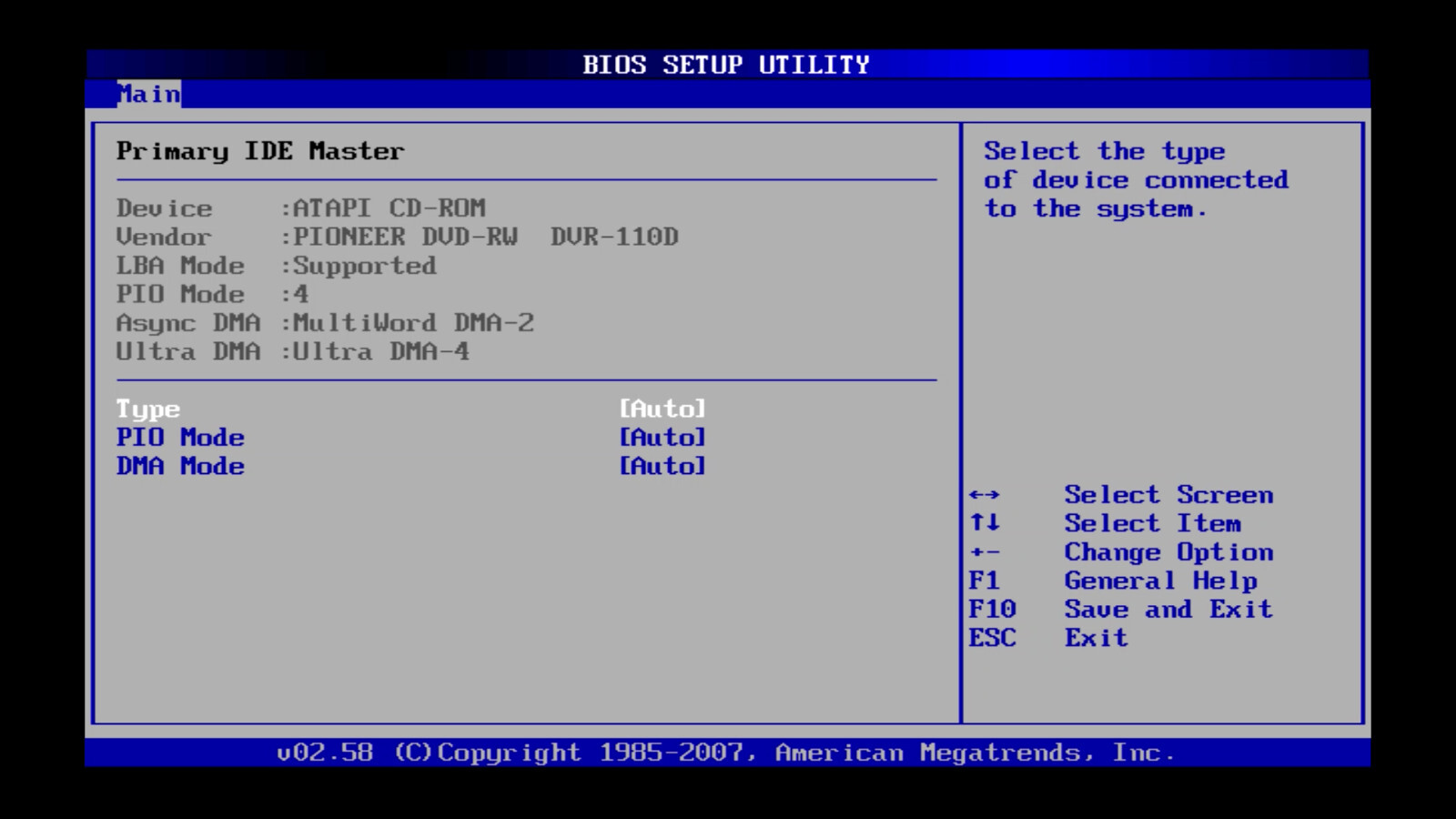
Task: Click the F10 key hint
Action: [x=993, y=609]
